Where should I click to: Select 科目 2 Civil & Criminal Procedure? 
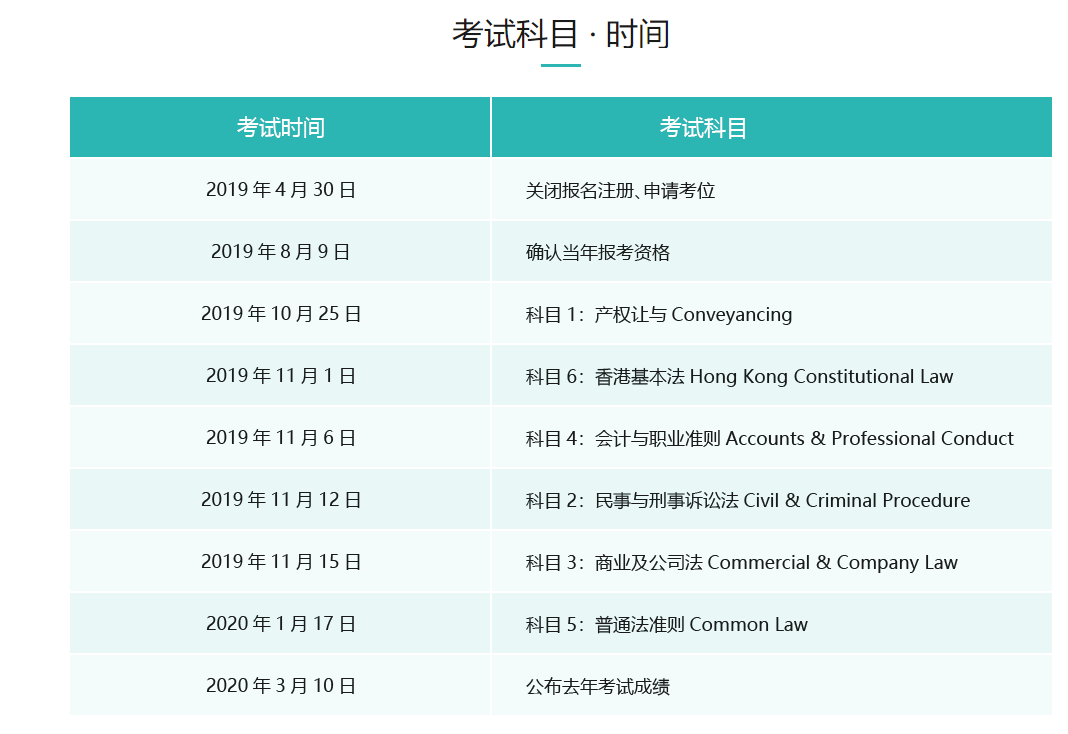747,500
